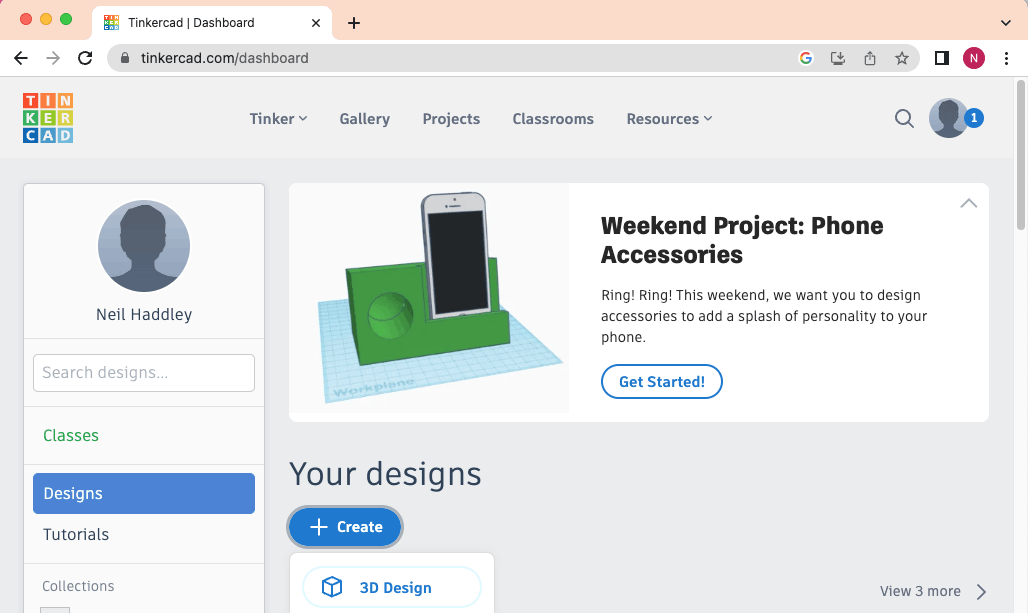Click the blue Create button
This screenshot has width=1028, height=613.
tap(345, 527)
